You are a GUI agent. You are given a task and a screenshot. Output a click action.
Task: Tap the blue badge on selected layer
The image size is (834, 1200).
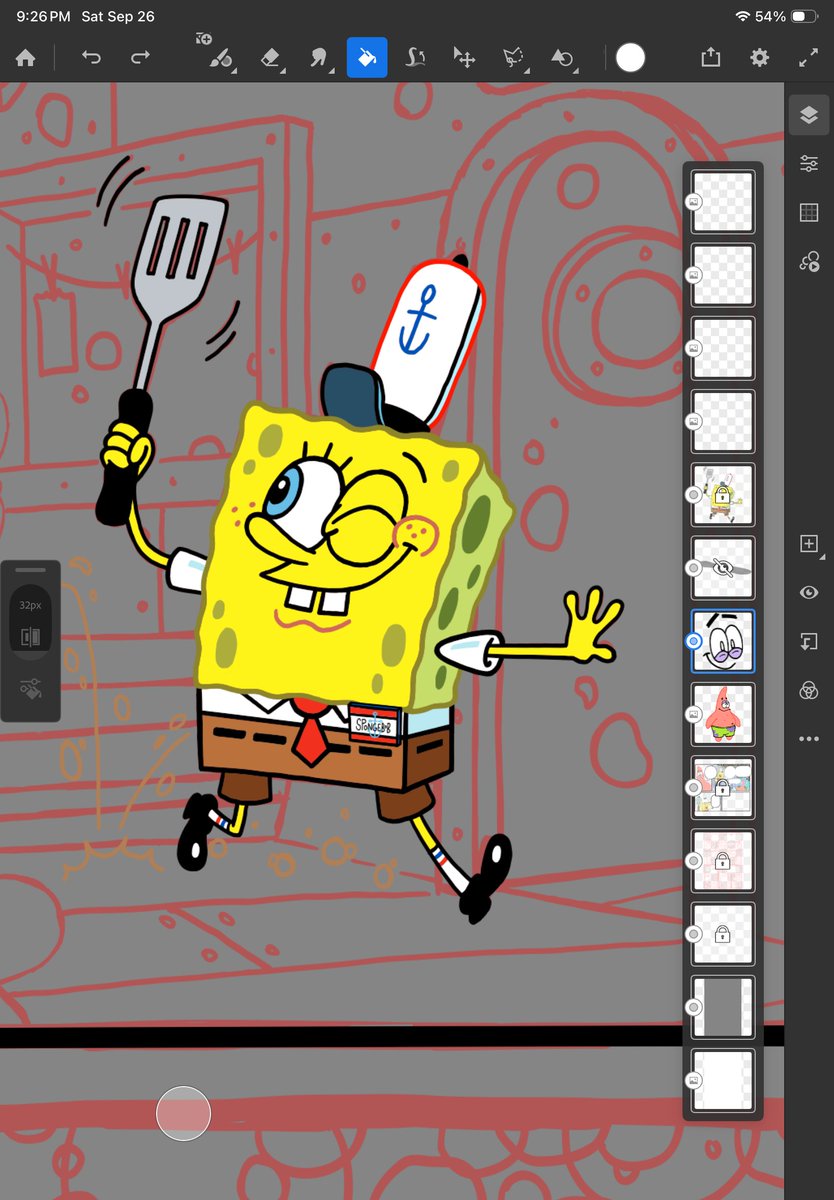pos(693,641)
